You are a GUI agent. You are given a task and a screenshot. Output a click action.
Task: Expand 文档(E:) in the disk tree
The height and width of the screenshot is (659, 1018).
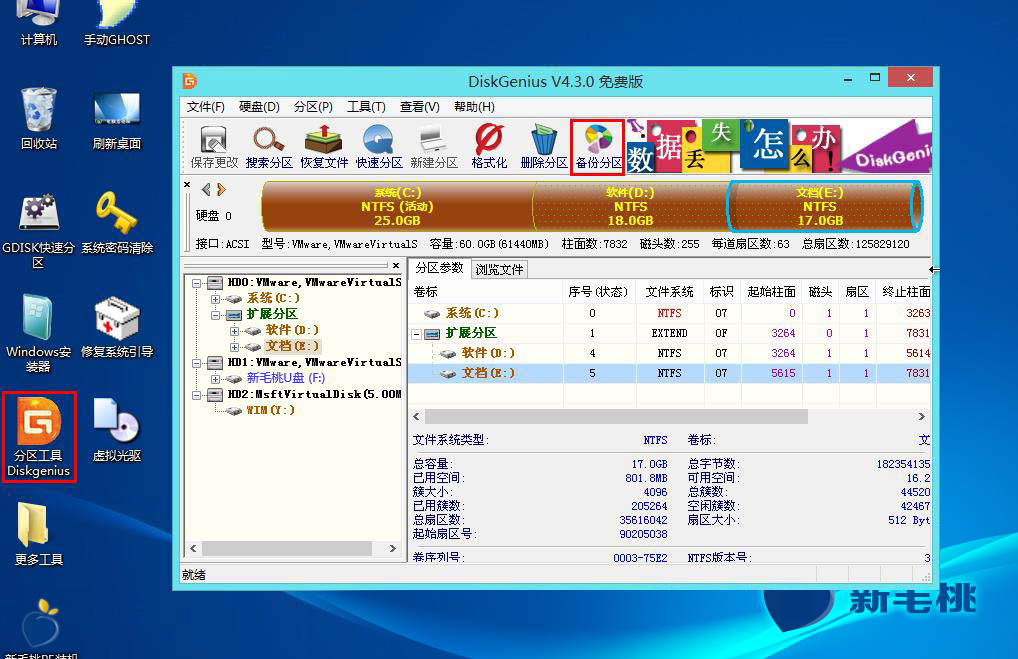tap(234, 347)
